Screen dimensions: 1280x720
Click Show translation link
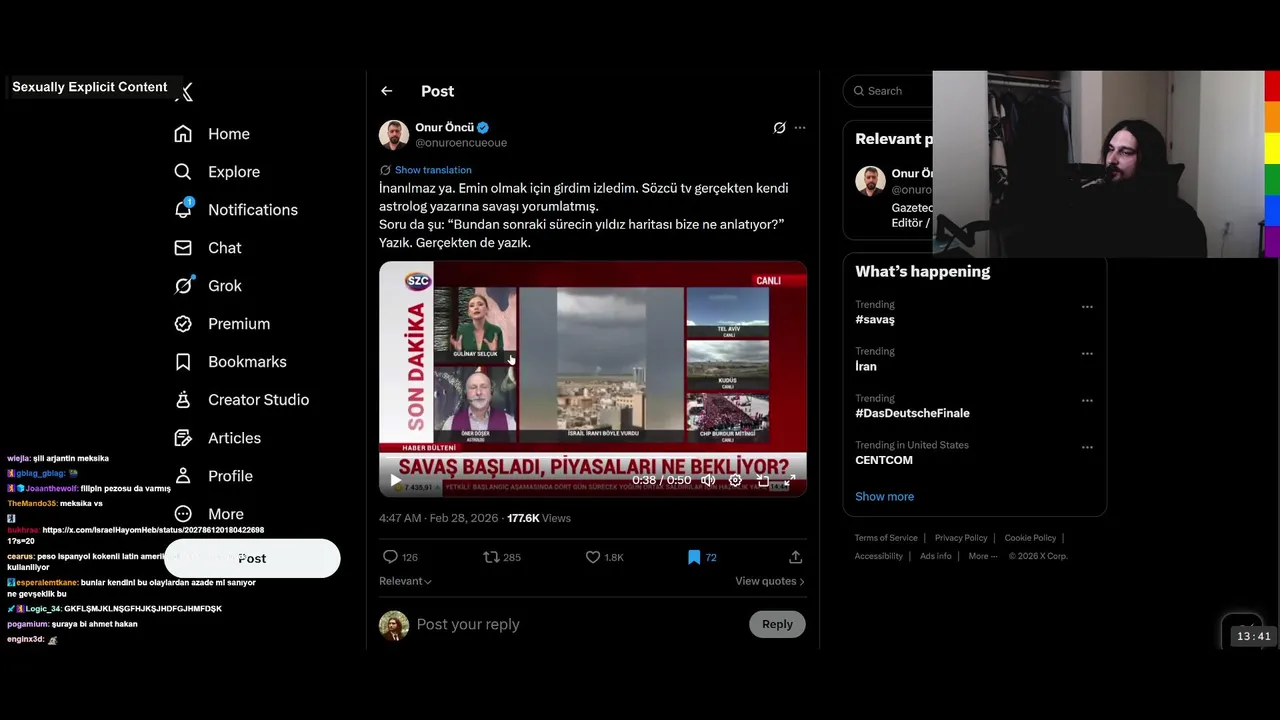(x=433, y=170)
